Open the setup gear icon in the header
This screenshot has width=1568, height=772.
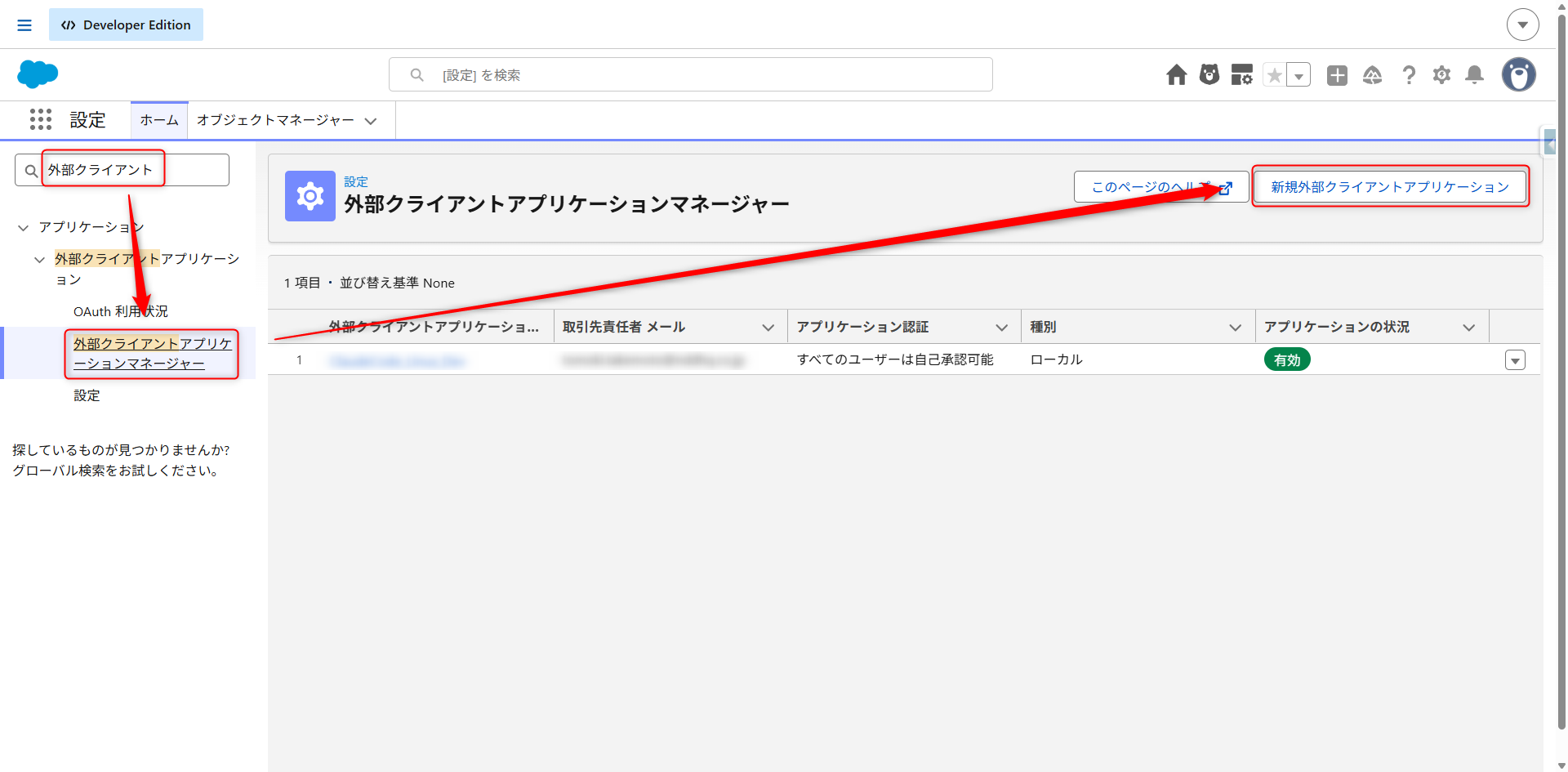1441,75
